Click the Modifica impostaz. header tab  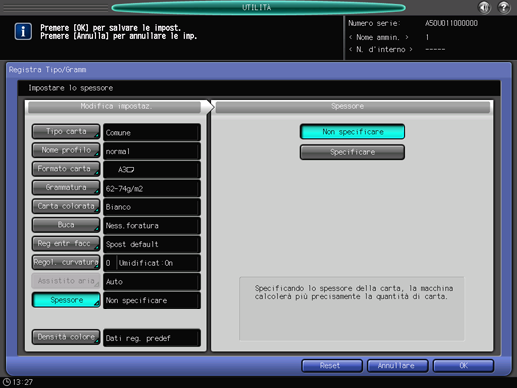pos(115,107)
